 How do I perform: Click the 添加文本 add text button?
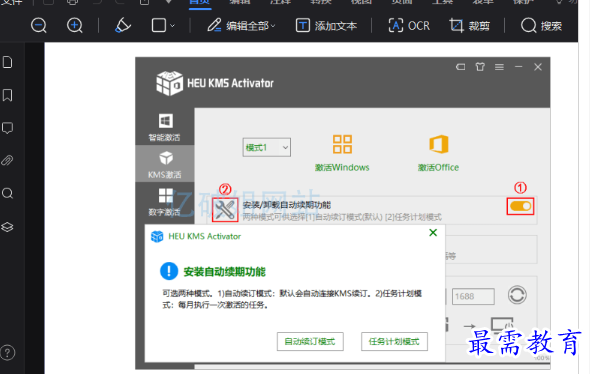(326, 26)
